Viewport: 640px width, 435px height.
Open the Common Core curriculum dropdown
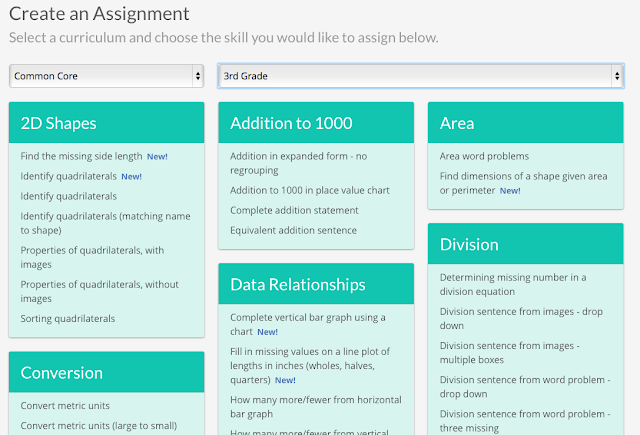click(x=106, y=76)
